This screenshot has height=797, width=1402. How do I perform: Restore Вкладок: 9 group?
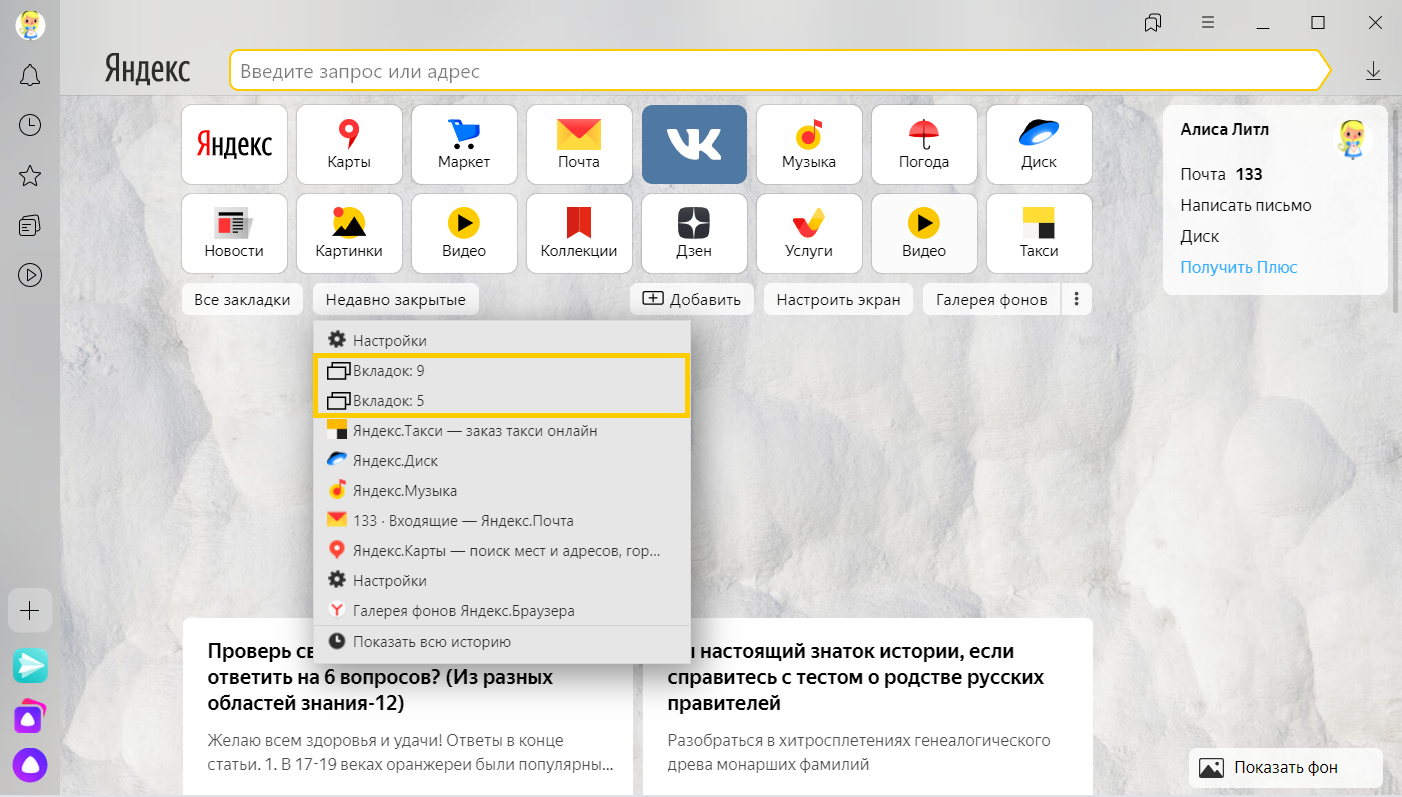click(x=502, y=371)
